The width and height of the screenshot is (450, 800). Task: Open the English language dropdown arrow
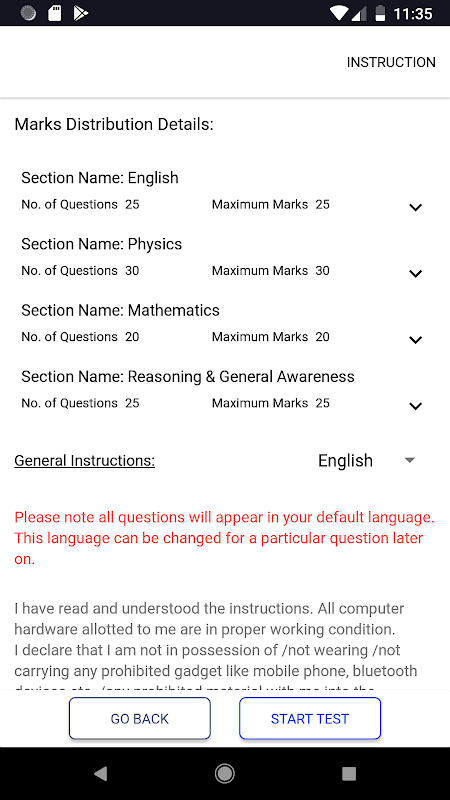[409, 460]
